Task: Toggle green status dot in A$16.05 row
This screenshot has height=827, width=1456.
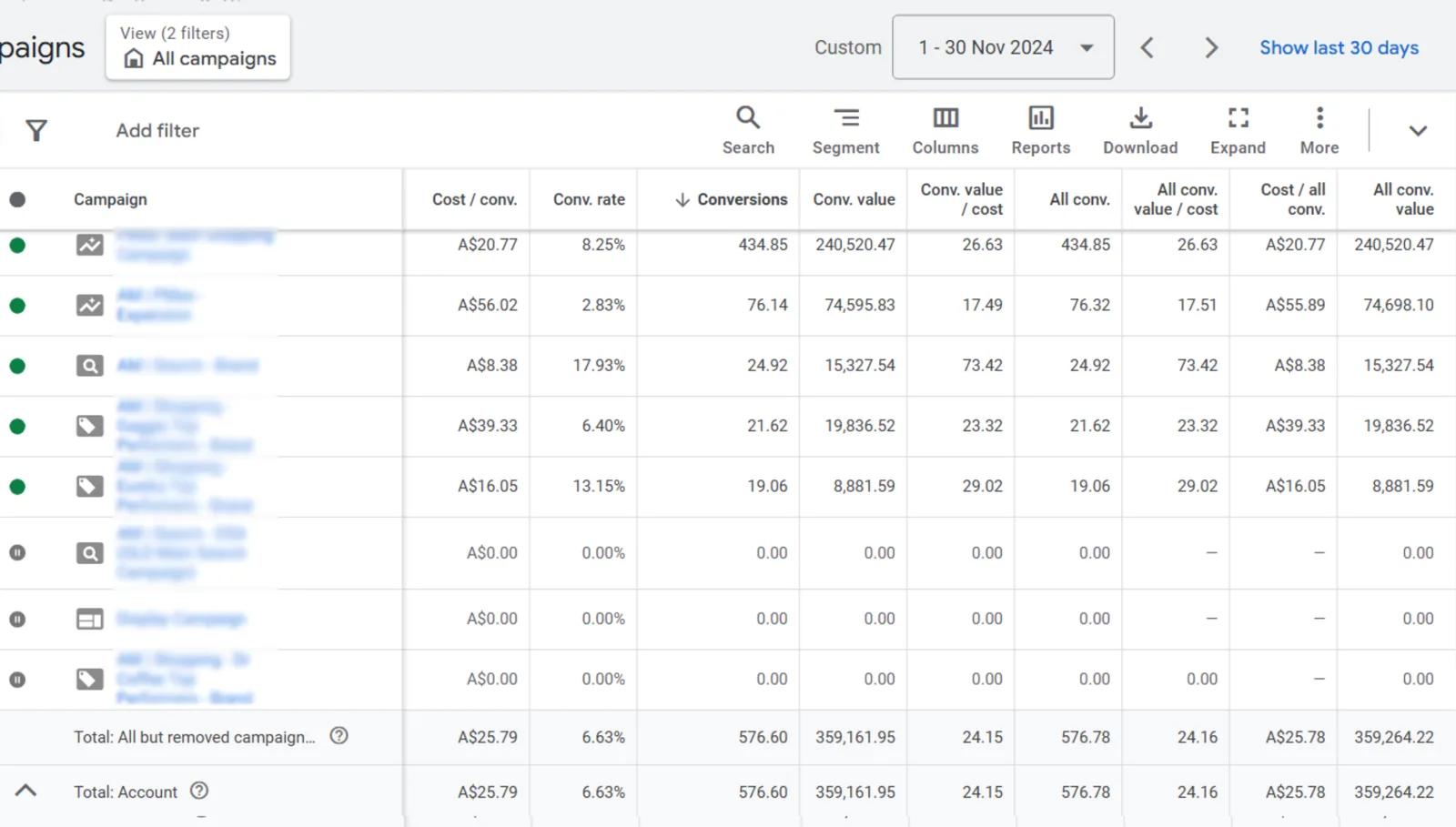Action: (17, 487)
